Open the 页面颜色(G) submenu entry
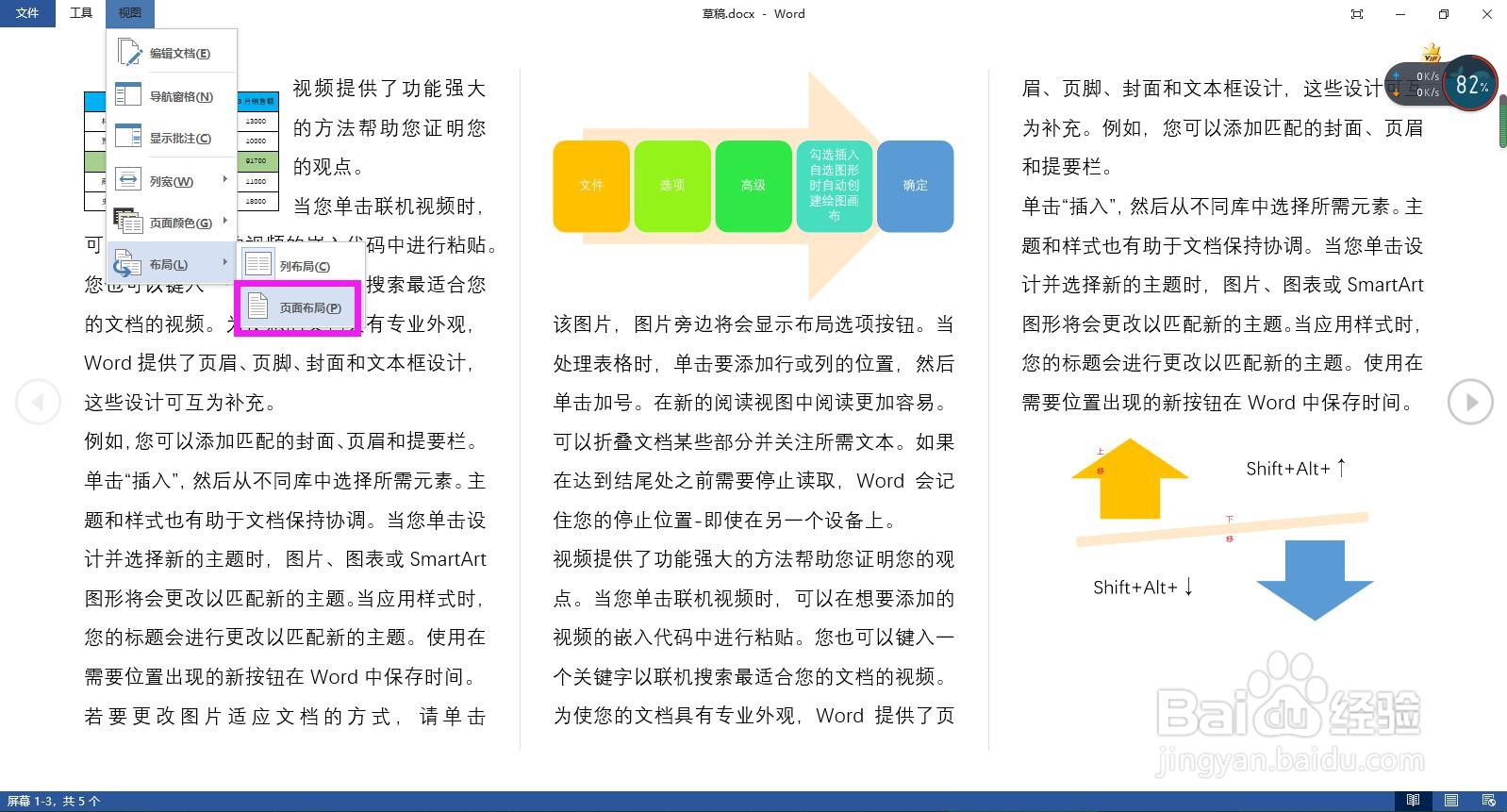This screenshot has width=1507, height=812. coord(172,223)
